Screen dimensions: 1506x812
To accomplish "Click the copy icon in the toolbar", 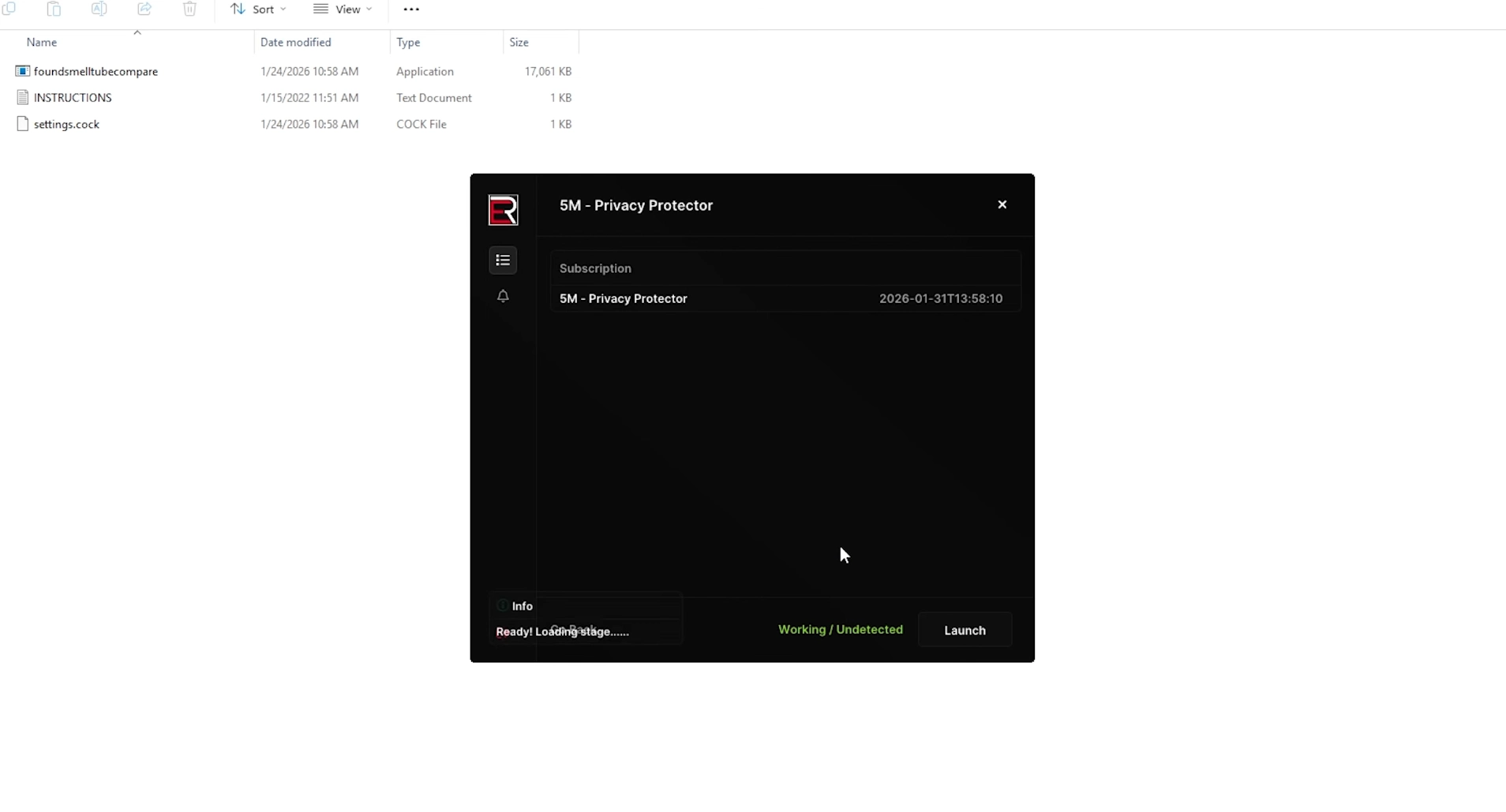I will (9, 9).
